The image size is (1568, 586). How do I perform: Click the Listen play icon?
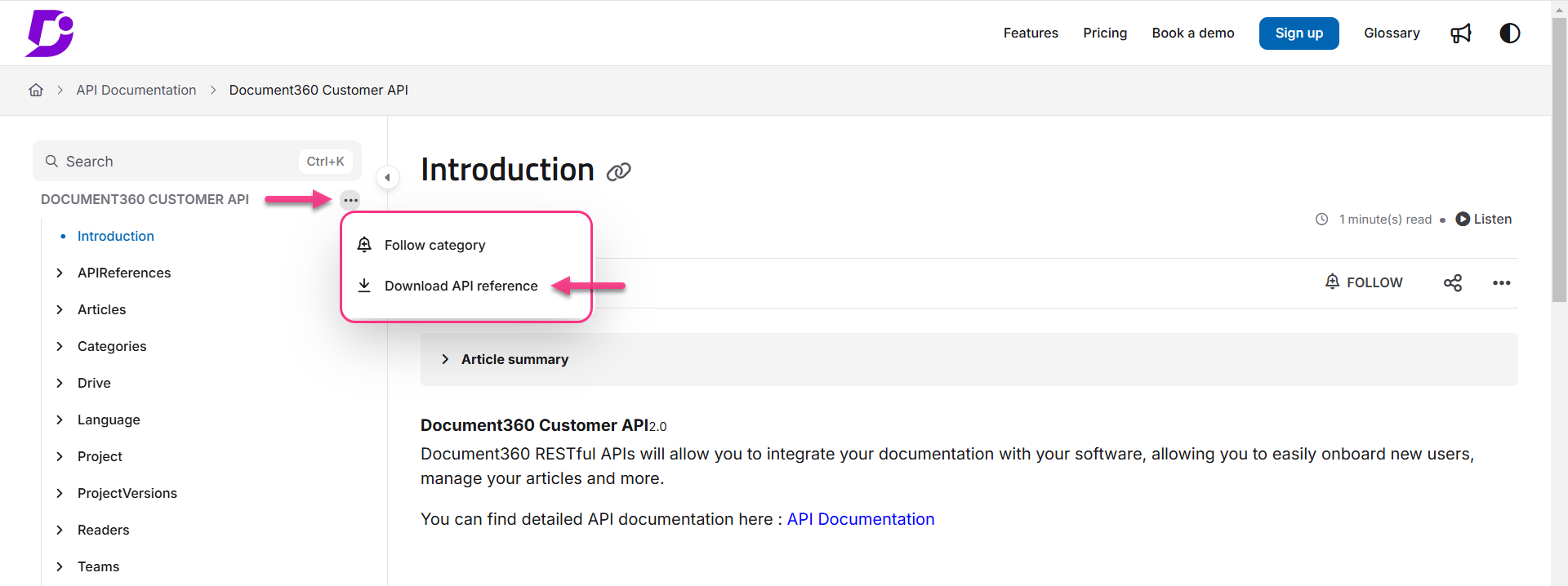[x=1463, y=219]
